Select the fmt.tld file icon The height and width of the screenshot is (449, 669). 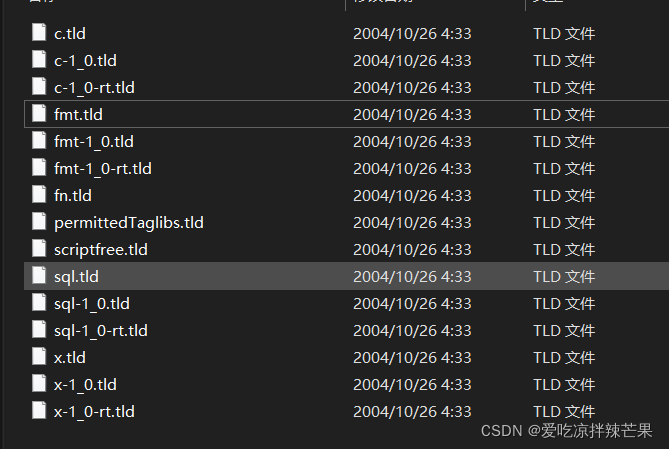[x=39, y=114]
